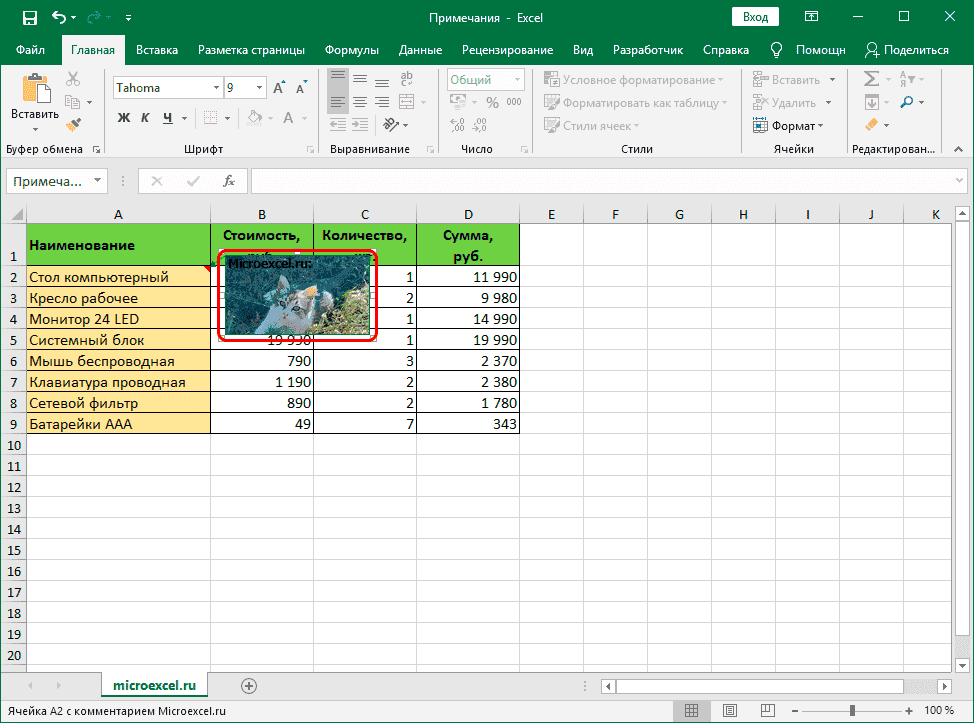Click the Find and Select magnifier icon
Image resolution: width=974 pixels, height=723 pixels.
(x=907, y=102)
